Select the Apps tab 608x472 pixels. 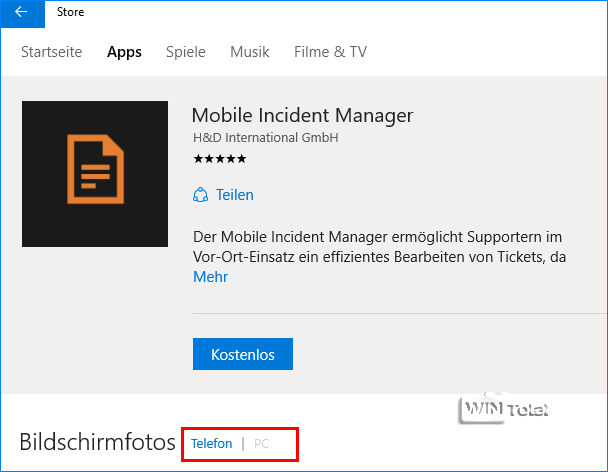(x=124, y=52)
